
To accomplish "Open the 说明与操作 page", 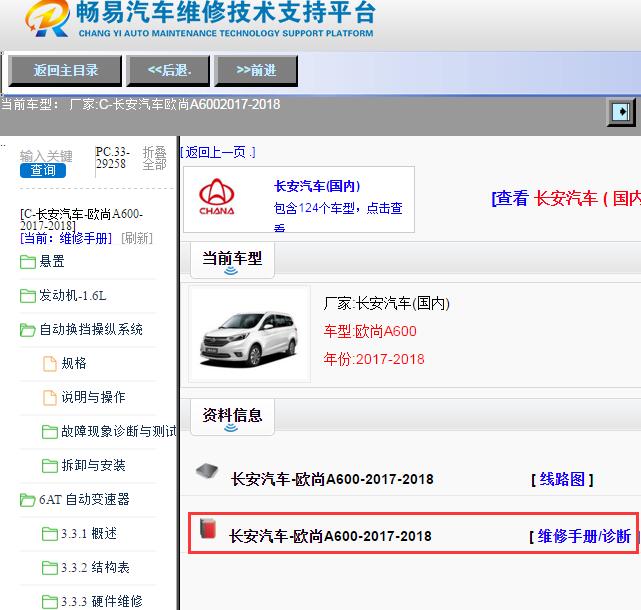I will (x=93, y=397).
